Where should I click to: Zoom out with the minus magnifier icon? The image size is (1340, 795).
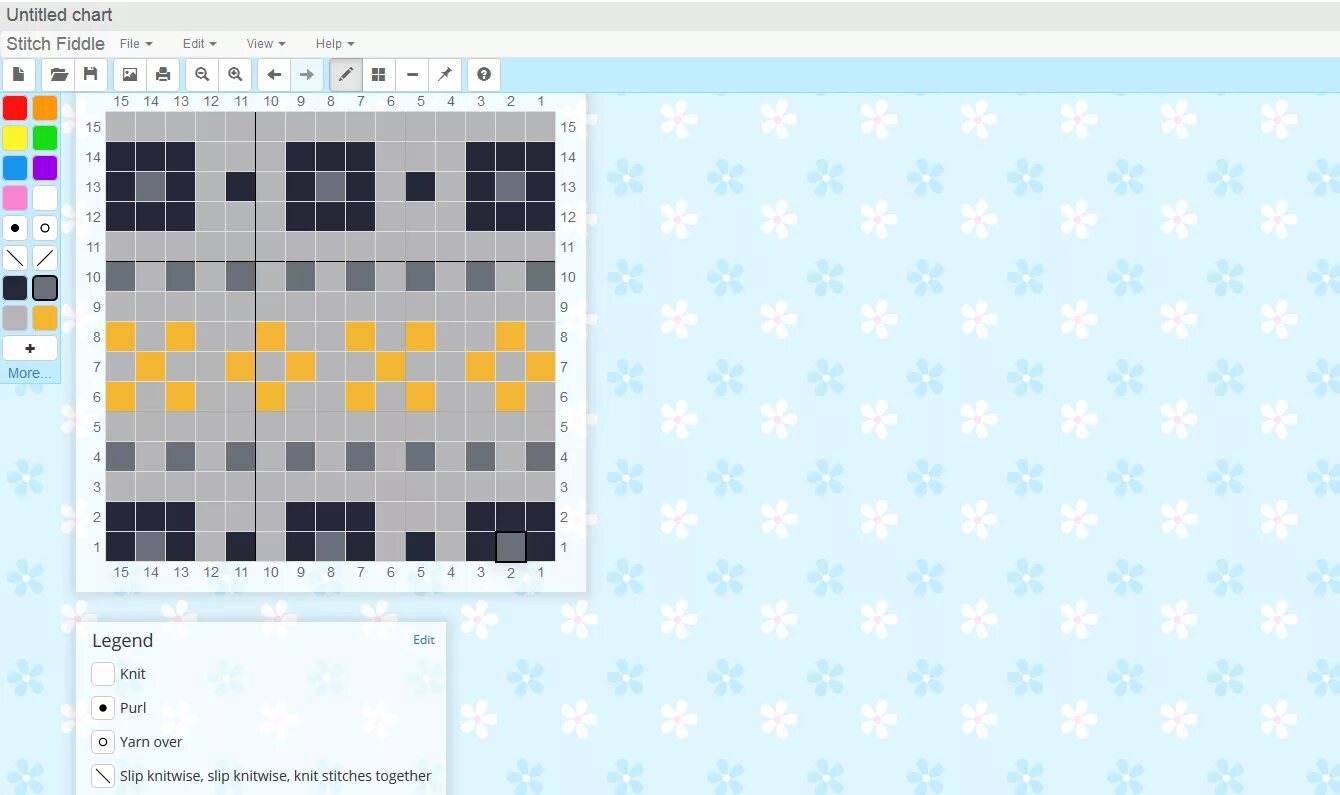click(x=202, y=75)
